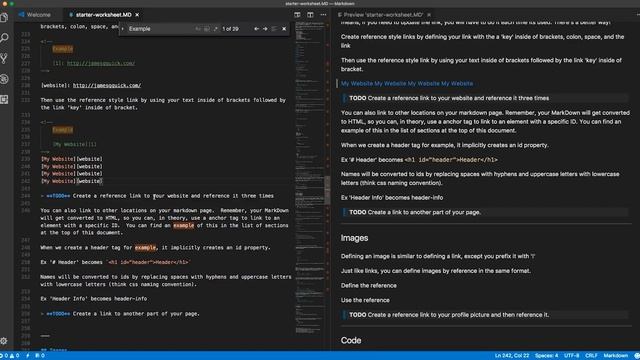Close the find widget
This screenshot has height=360, width=640.
tap(284, 29)
